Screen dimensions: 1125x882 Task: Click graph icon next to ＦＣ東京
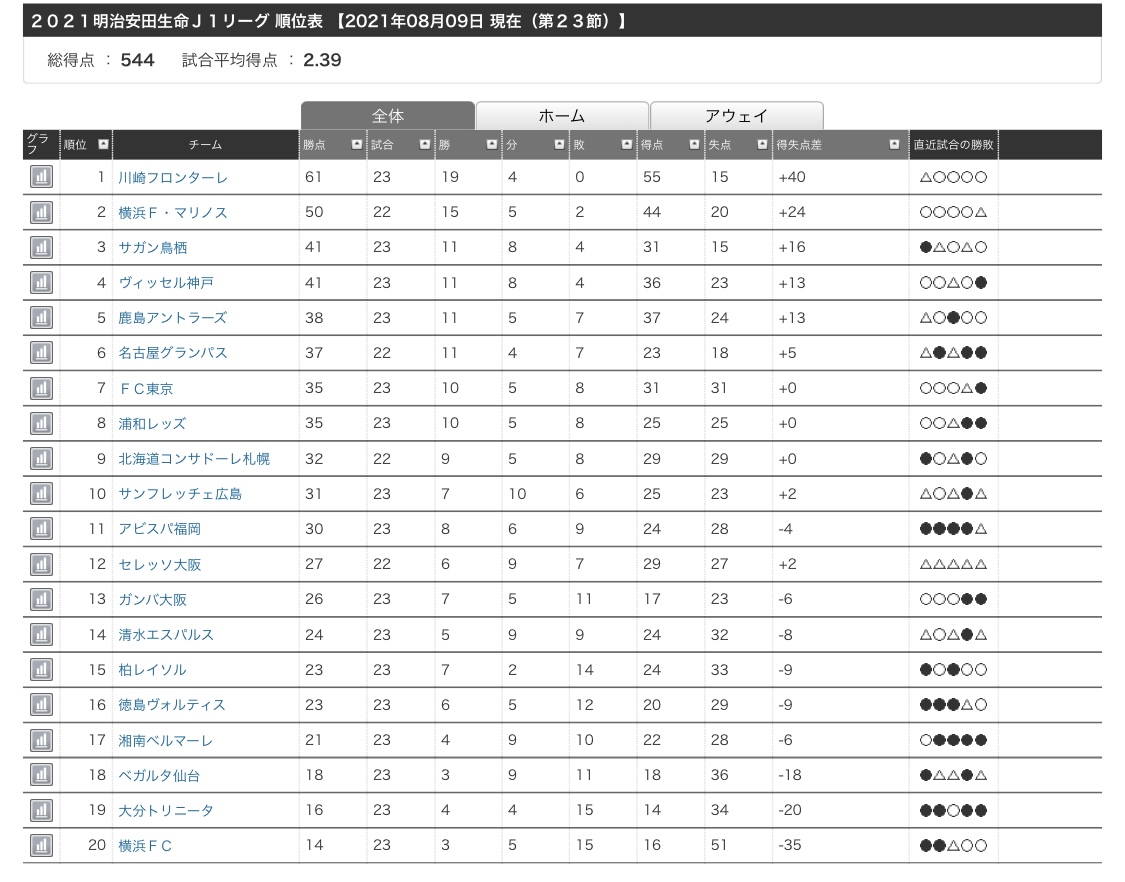tap(40, 388)
